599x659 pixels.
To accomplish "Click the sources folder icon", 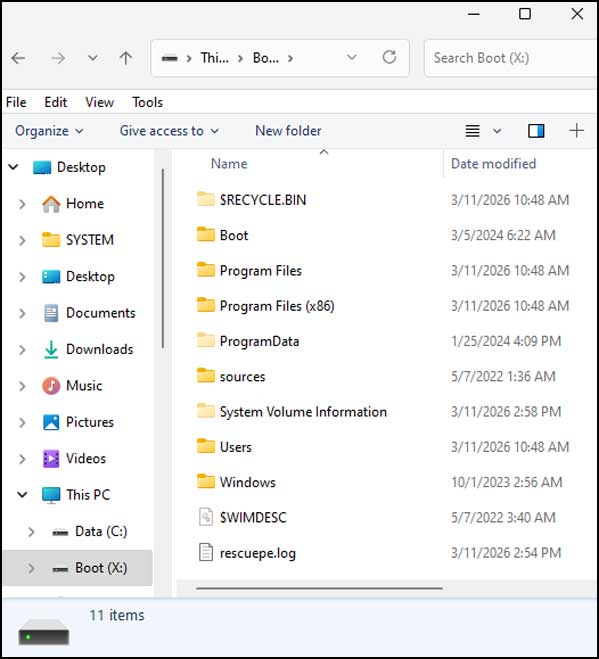I will pos(206,375).
